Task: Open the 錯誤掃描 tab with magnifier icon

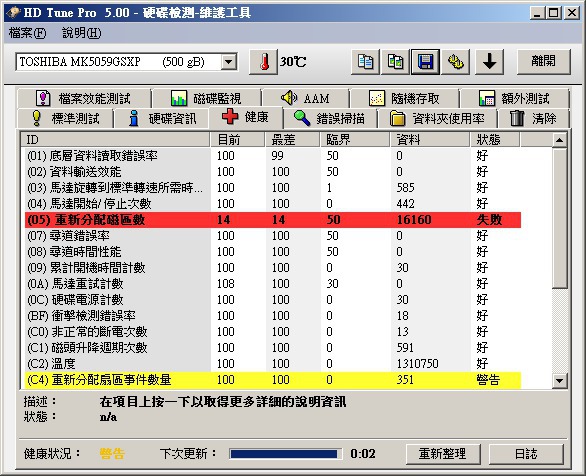Action: pos(330,118)
